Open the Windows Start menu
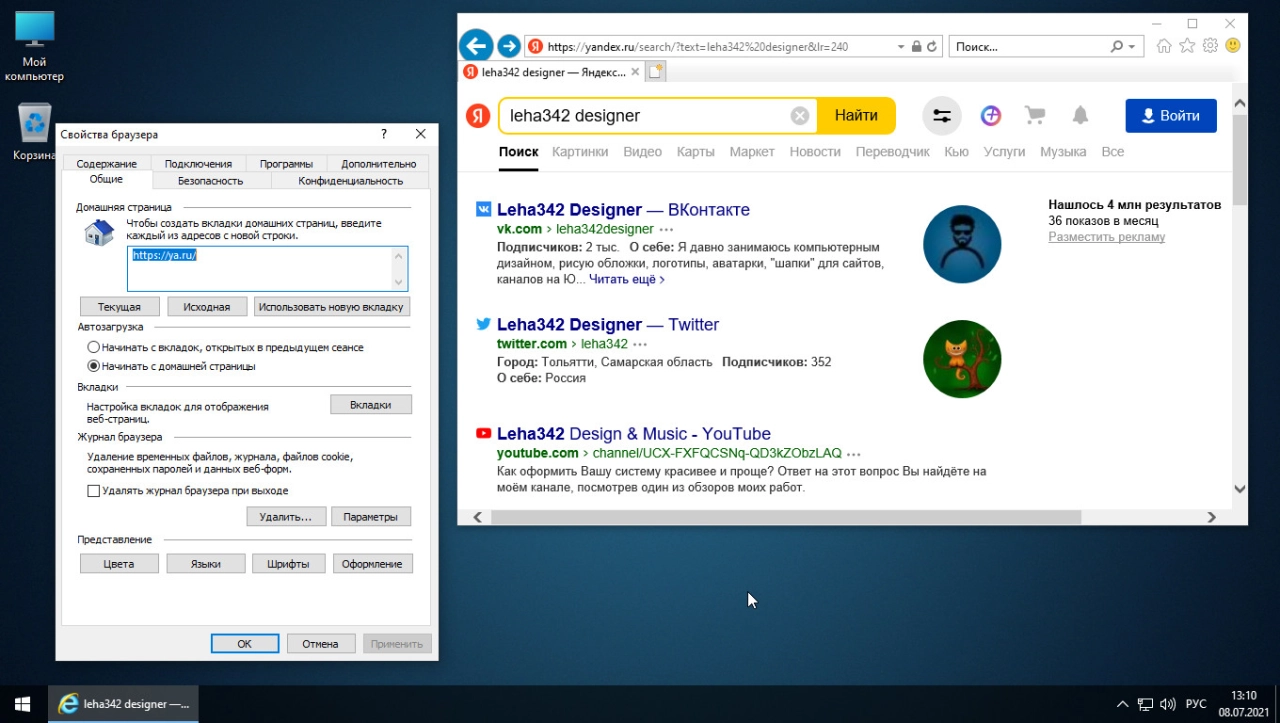The height and width of the screenshot is (723, 1280). 23,704
